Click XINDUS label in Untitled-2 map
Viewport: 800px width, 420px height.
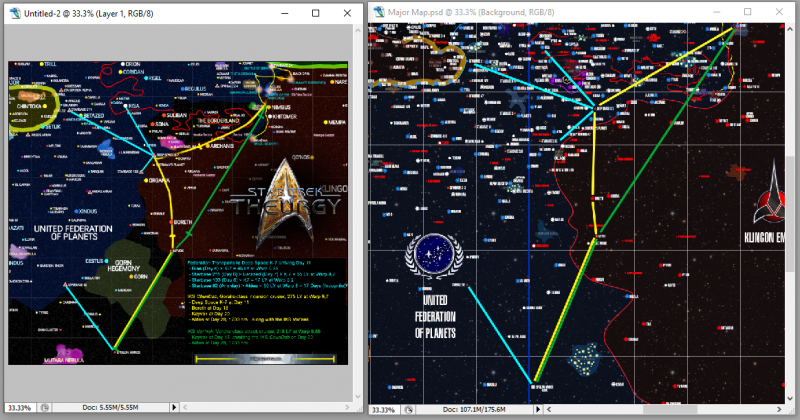pos(88,211)
